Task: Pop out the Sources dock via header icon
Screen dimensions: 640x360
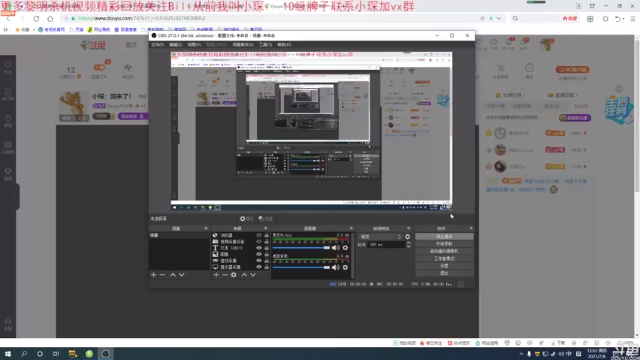Action: pos(266,229)
